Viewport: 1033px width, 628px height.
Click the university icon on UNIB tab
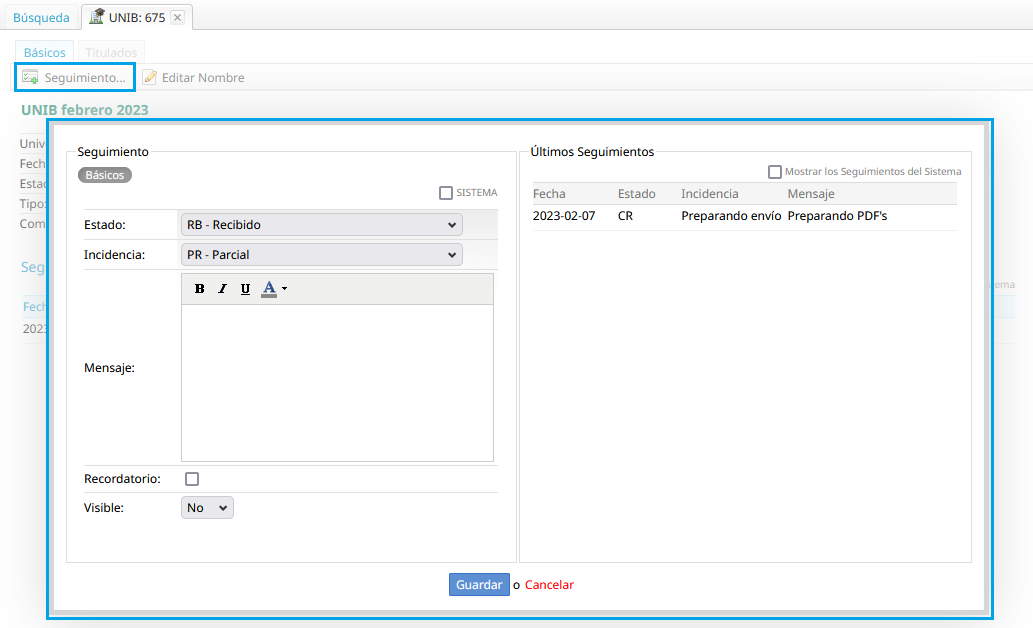(x=97, y=17)
